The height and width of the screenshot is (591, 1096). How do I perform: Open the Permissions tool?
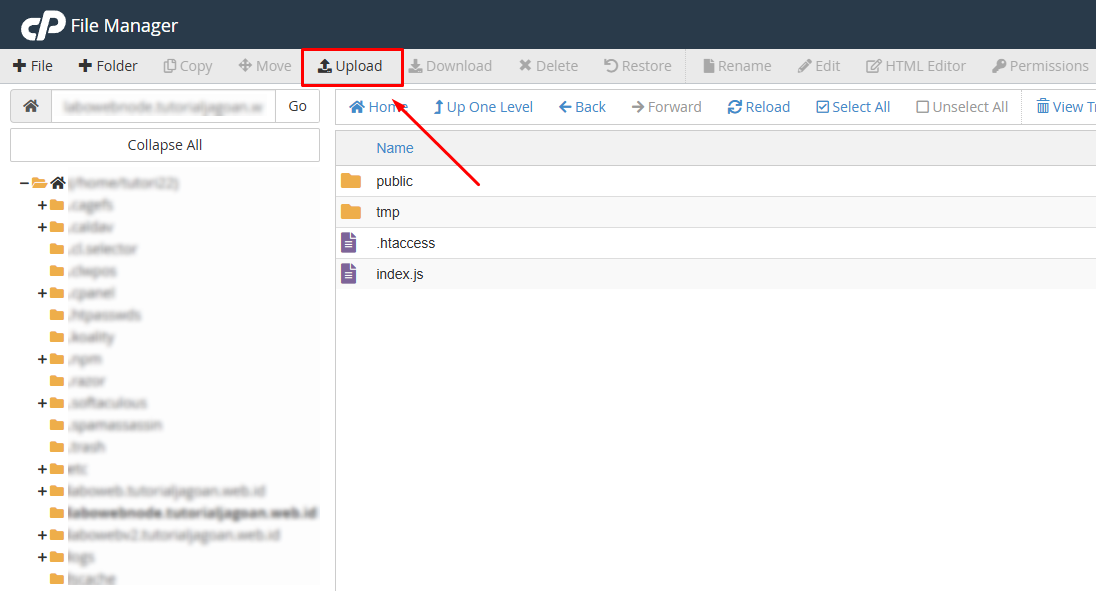[1040, 66]
